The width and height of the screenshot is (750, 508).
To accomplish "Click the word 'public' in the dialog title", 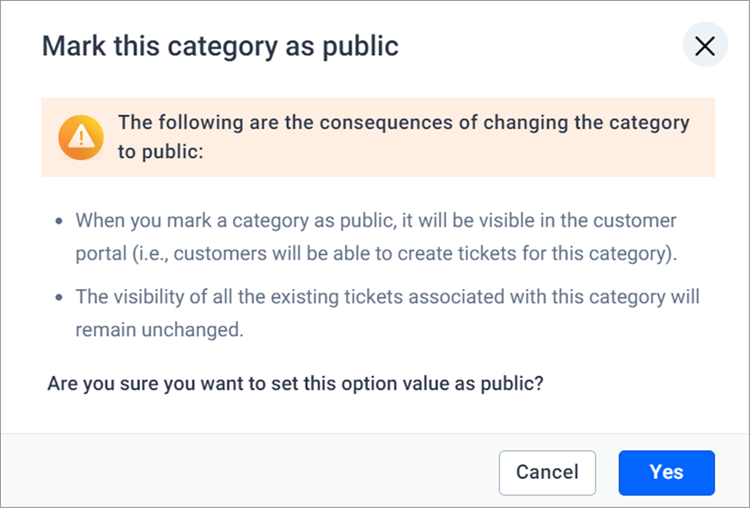I will (360, 47).
